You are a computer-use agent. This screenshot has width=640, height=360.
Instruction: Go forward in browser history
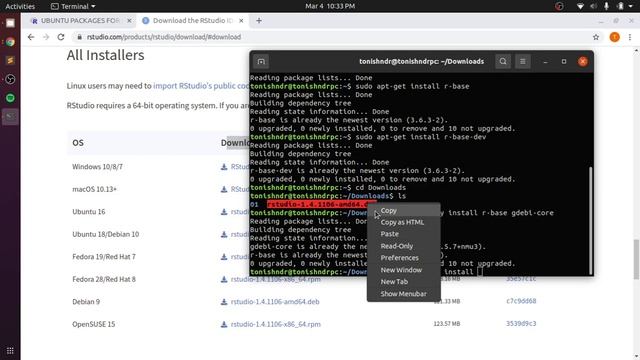[x=46, y=37]
